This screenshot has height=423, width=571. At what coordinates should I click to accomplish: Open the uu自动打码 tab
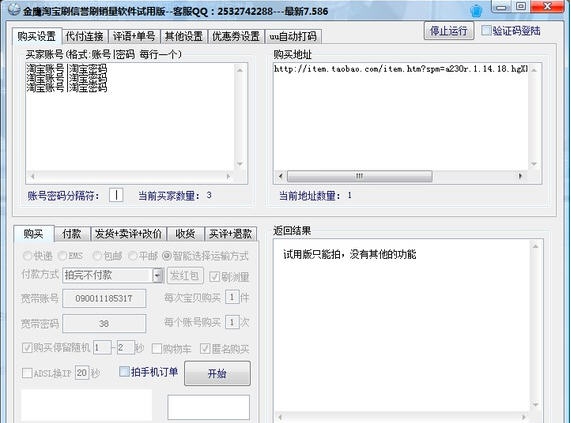click(293, 36)
